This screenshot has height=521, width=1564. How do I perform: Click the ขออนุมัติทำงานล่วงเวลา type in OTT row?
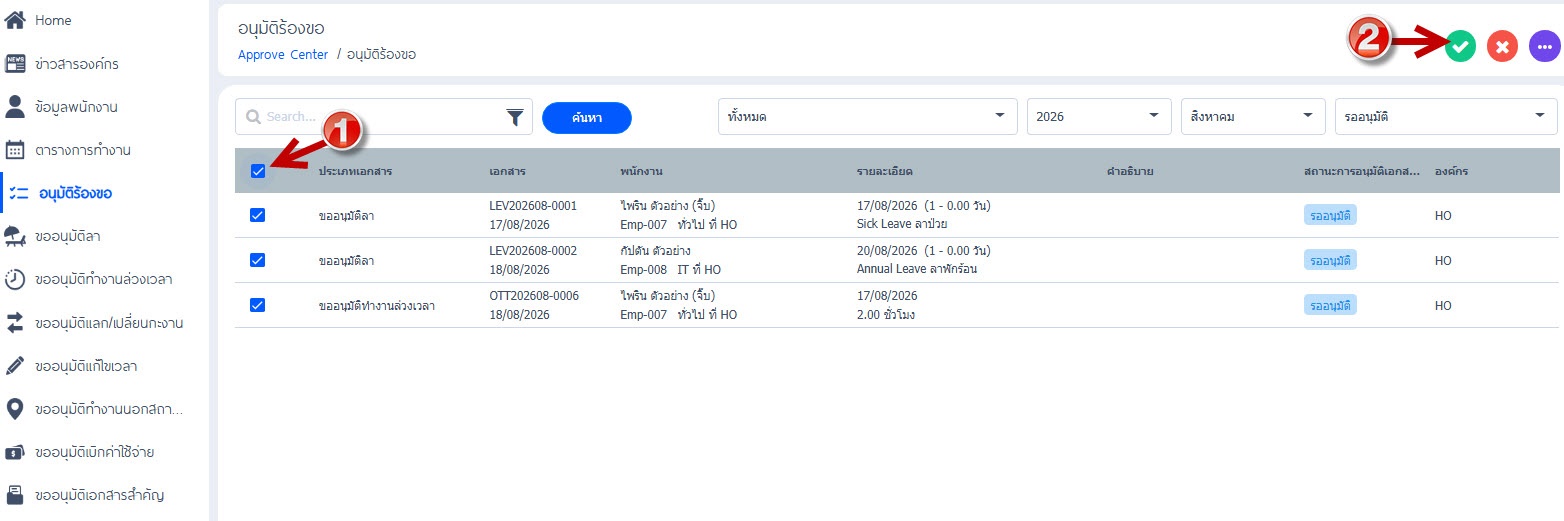click(x=377, y=305)
